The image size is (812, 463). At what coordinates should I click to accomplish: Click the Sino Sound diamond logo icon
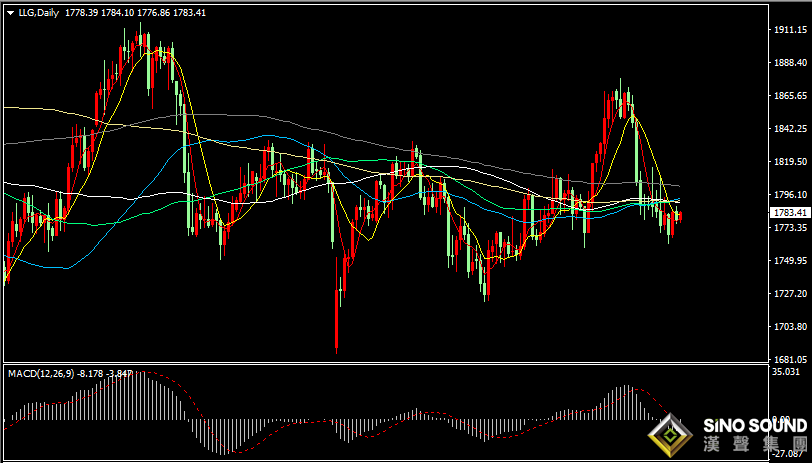pos(670,436)
